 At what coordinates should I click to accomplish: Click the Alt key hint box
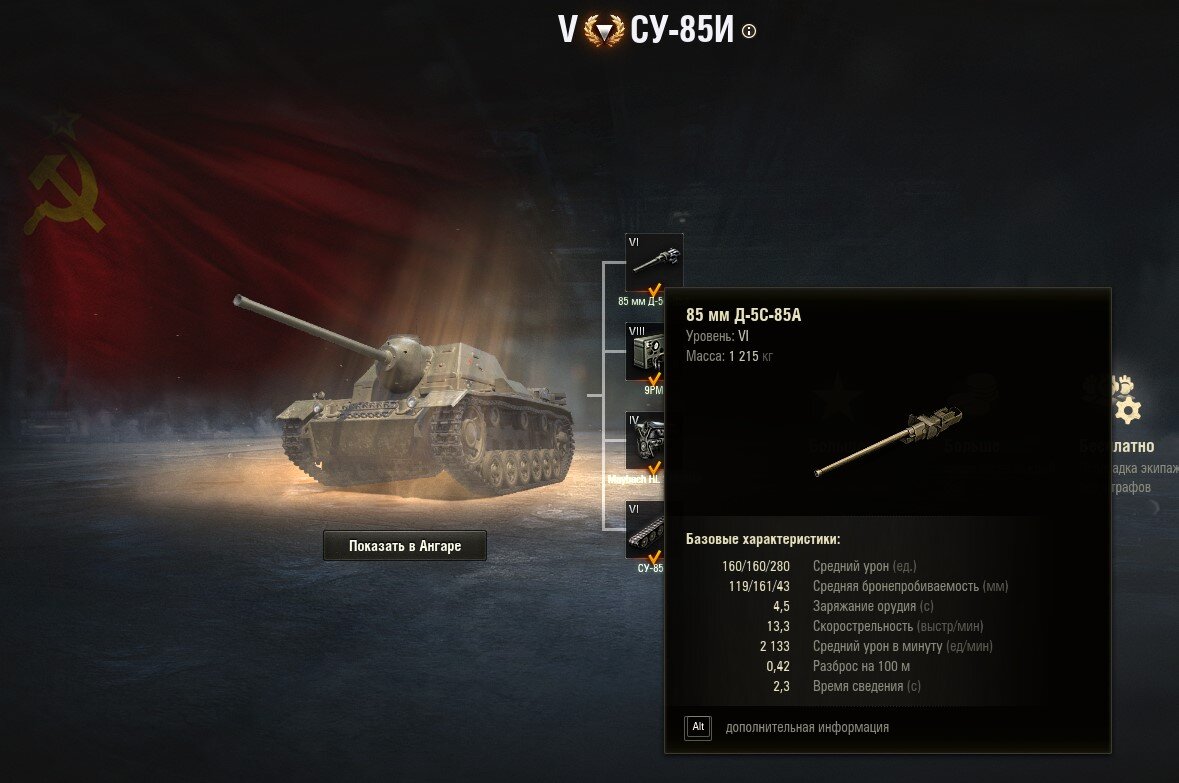pyautogui.click(x=698, y=727)
